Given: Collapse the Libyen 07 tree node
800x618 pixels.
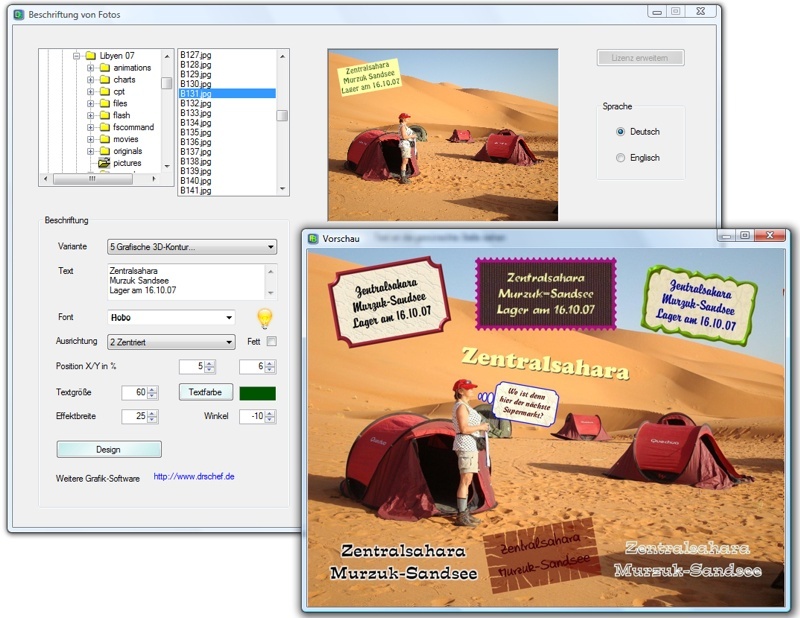Looking at the screenshot, I should (76, 56).
